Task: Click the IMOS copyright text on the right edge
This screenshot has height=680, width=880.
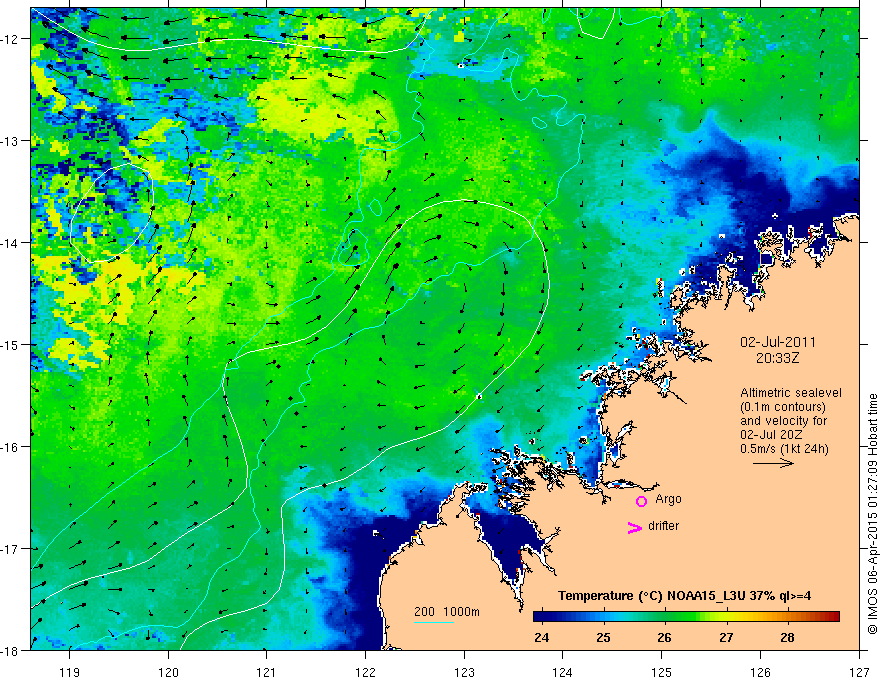Action: (x=873, y=513)
